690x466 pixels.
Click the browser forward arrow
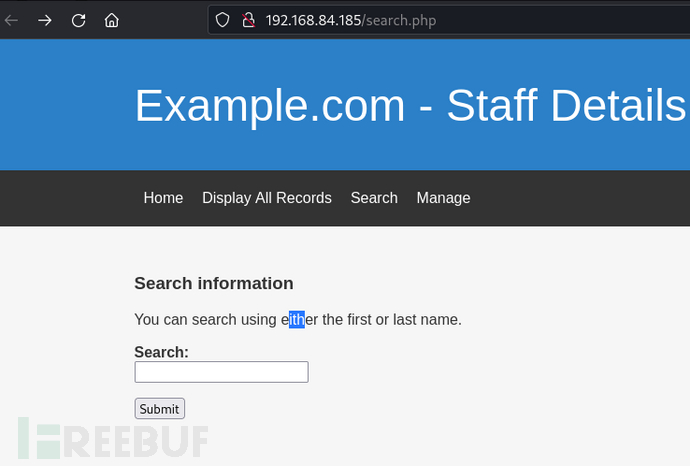[x=44, y=20]
